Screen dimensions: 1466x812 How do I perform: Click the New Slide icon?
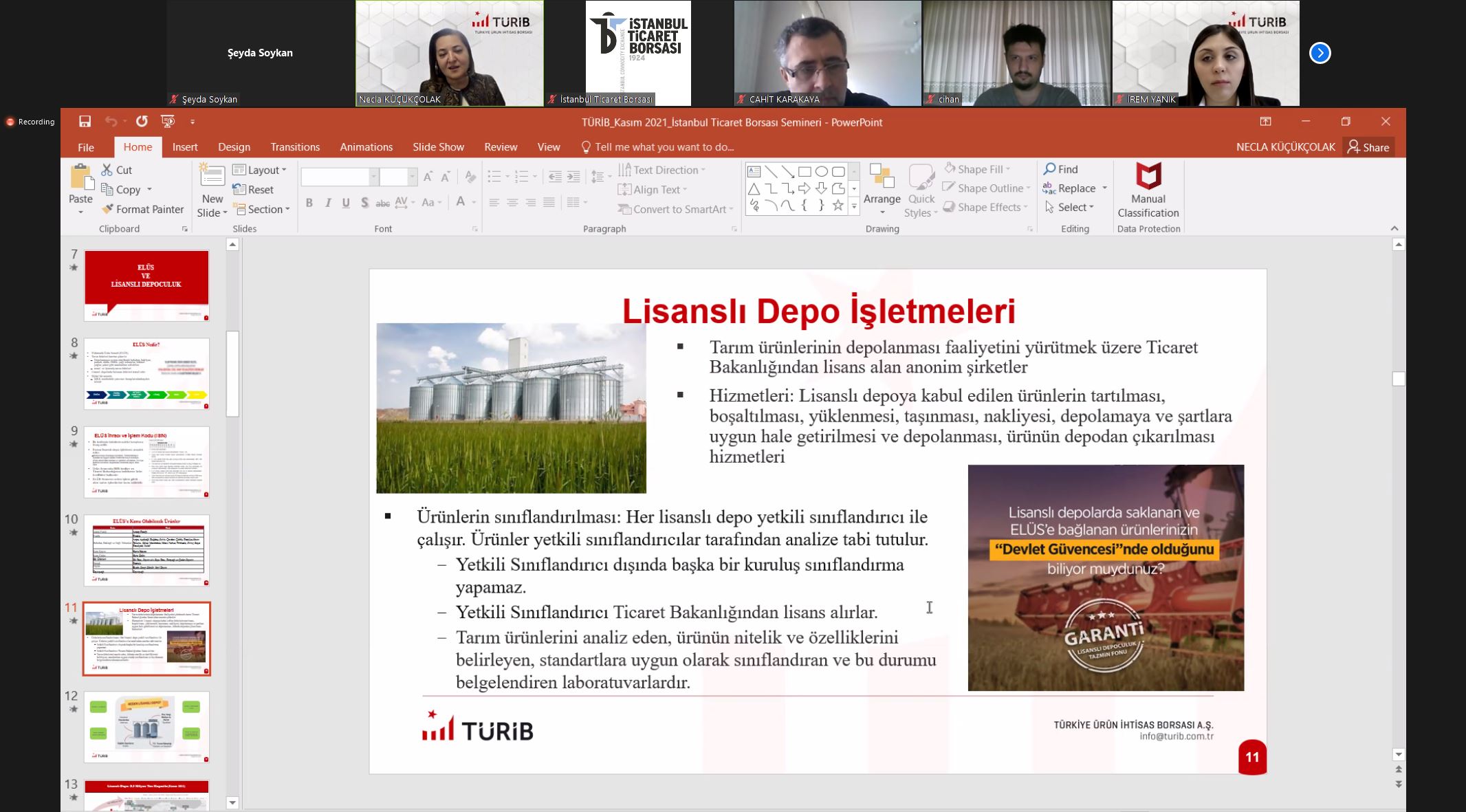click(212, 175)
